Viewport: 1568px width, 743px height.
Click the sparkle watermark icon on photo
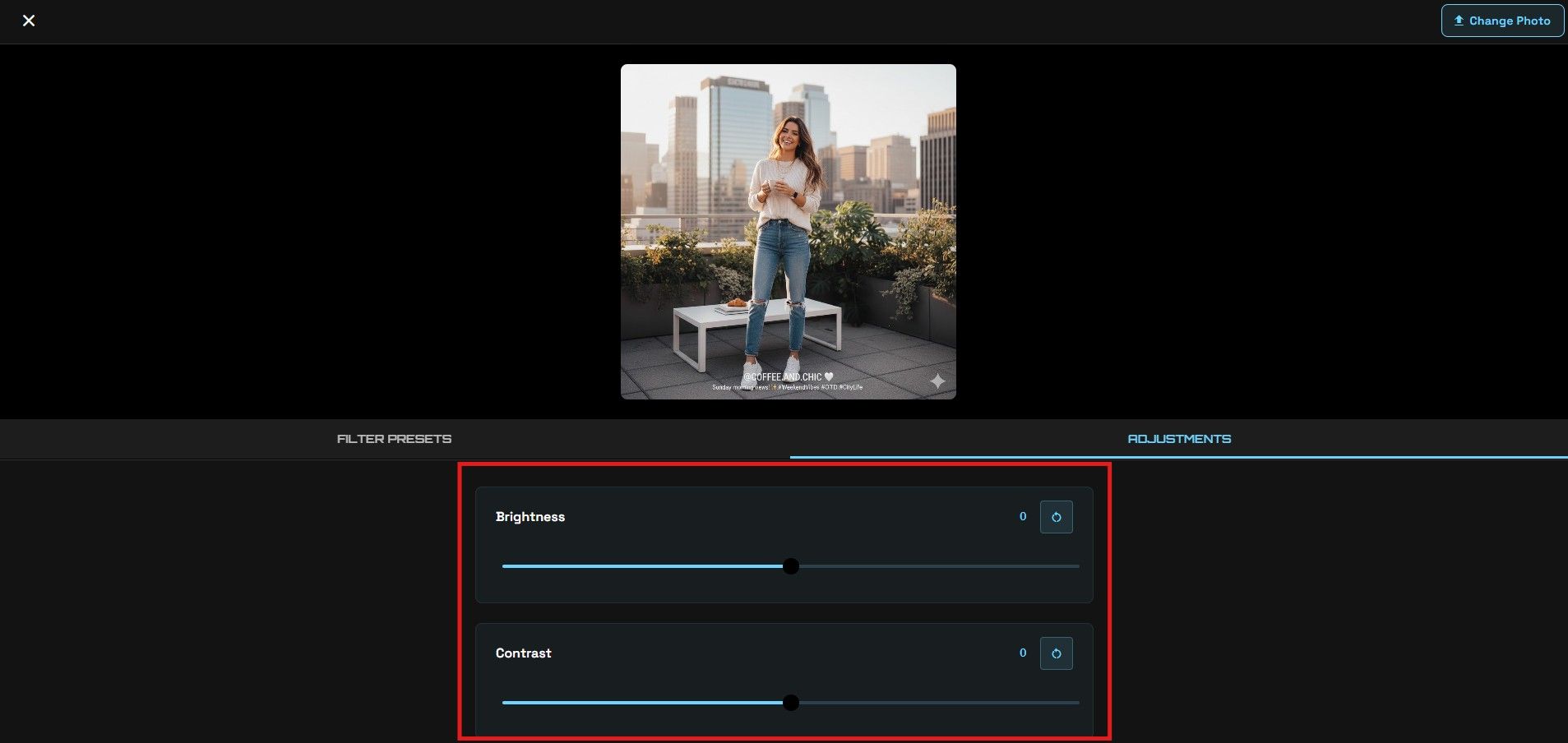[x=937, y=381]
